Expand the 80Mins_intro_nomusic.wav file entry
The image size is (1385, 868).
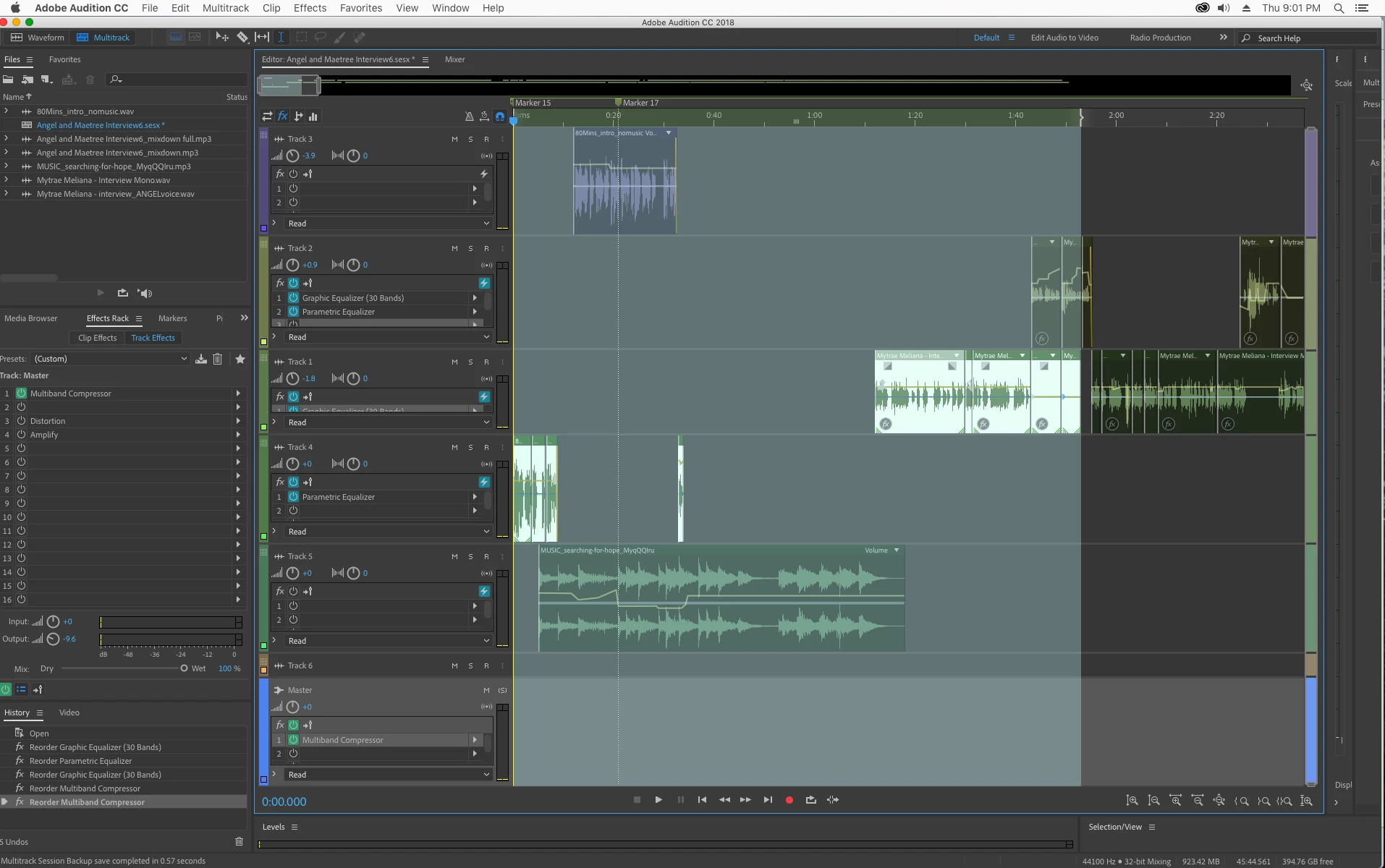[x=7, y=111]
